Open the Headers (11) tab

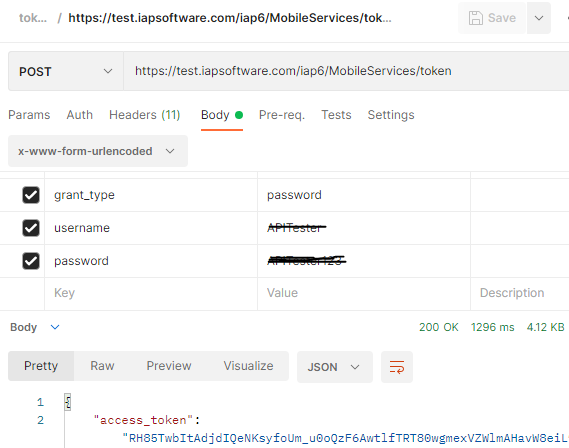coord(144,115)
